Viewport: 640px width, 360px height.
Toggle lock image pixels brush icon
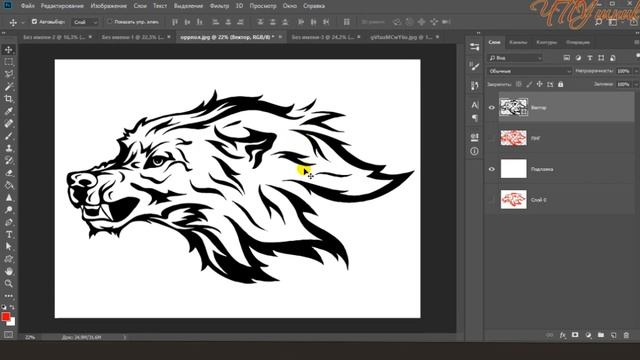click(x=529, y=84)
